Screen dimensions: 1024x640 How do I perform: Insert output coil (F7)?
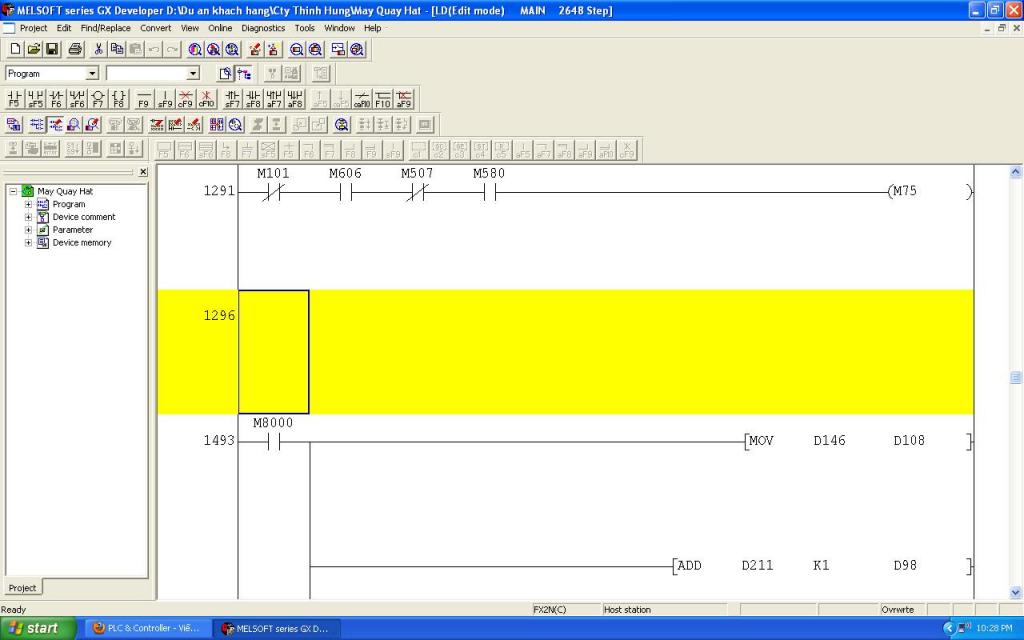98,99
